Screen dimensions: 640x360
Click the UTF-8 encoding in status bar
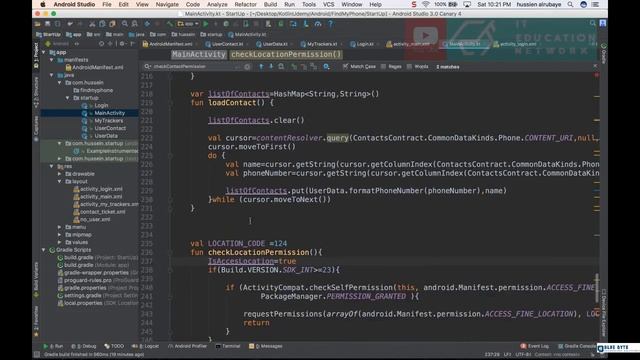522,354
